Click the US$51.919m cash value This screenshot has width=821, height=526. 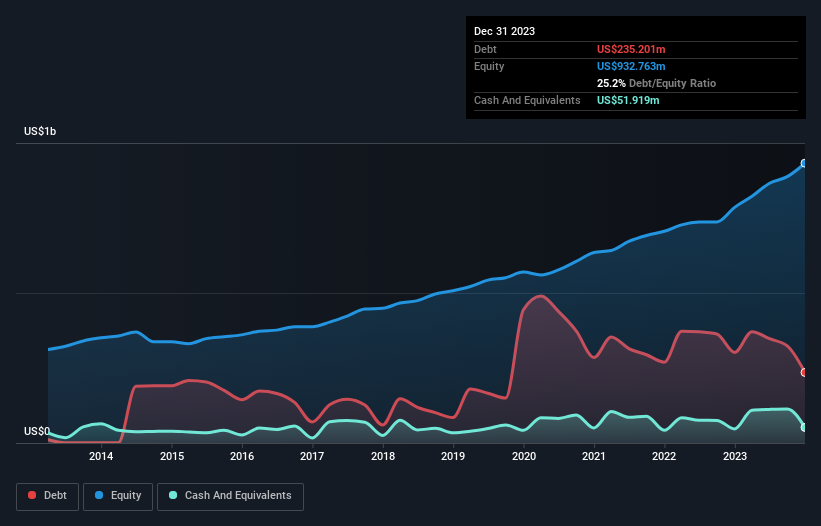click(628, 100)
